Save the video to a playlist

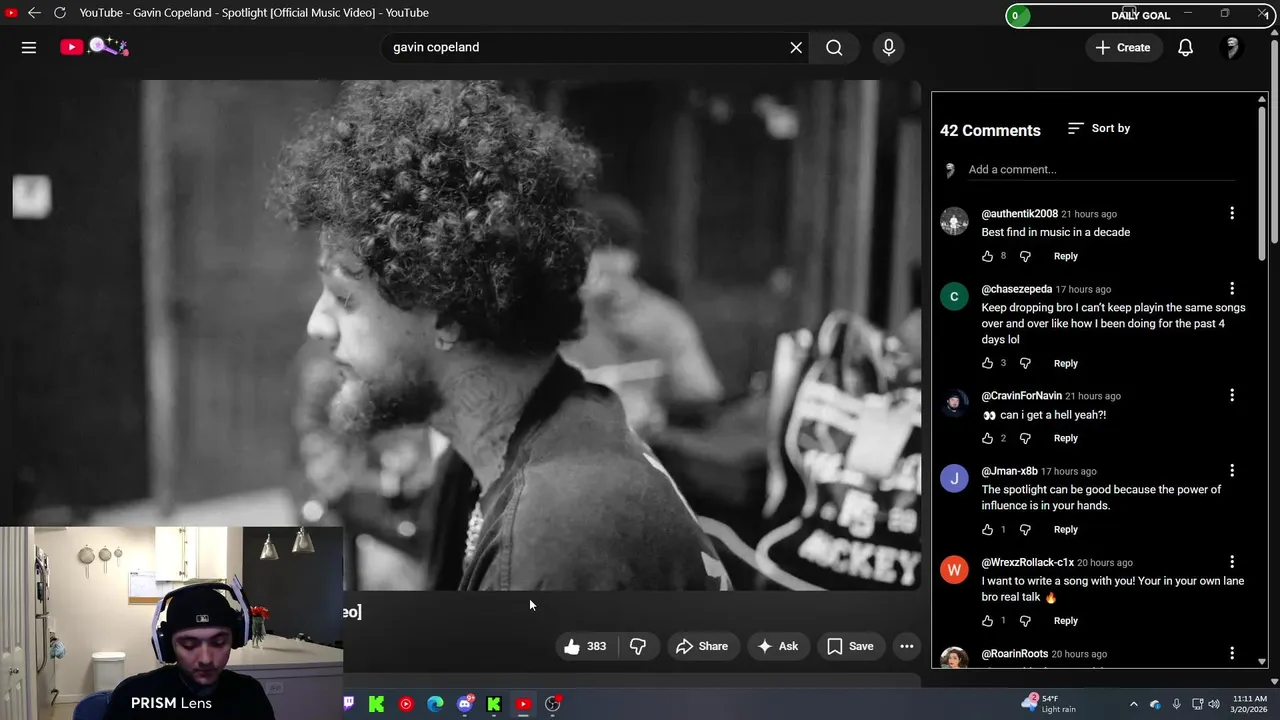[x=850, y=646]
